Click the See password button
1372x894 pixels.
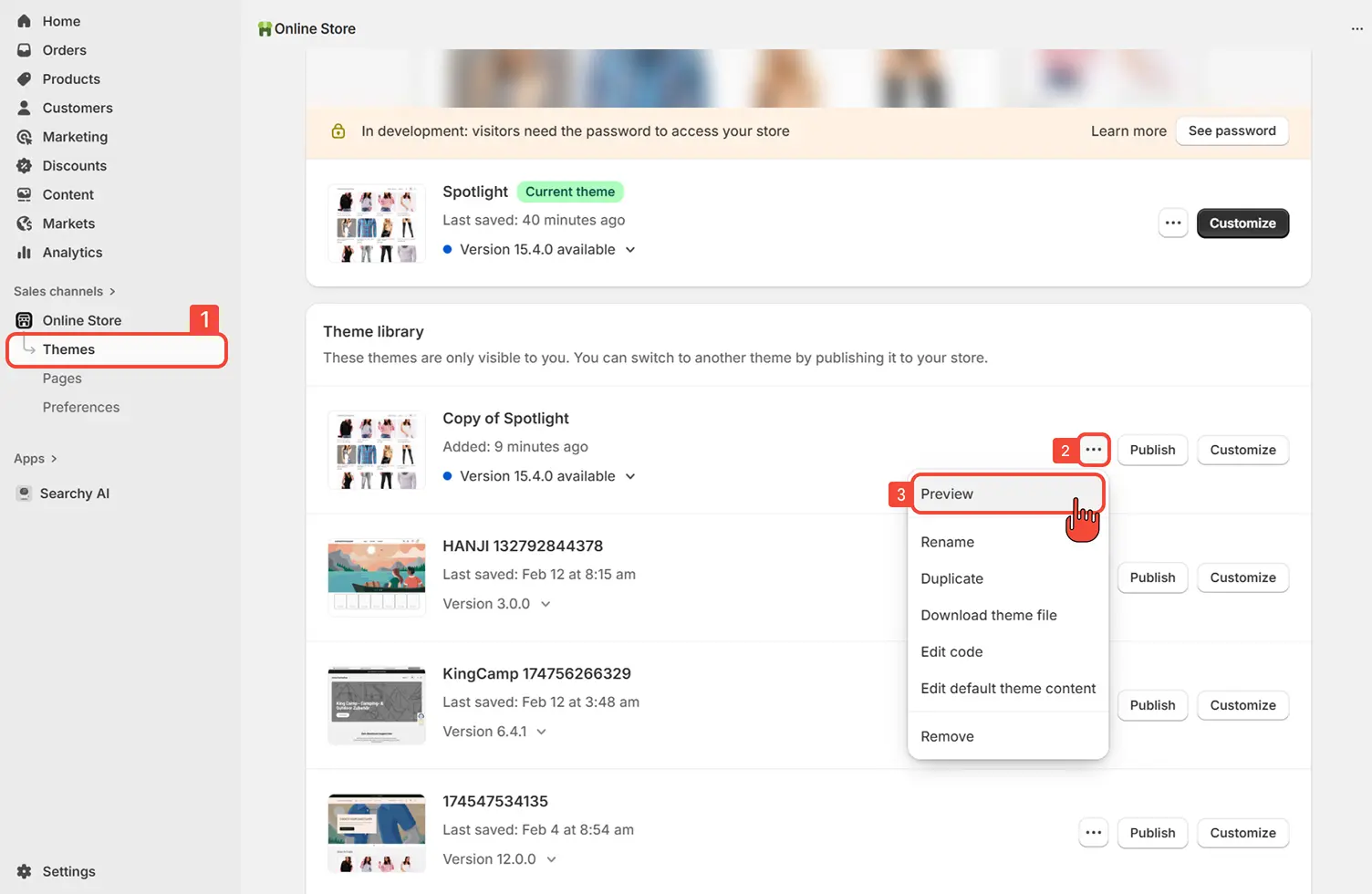pyautogui.click(x=1232, y=130)
